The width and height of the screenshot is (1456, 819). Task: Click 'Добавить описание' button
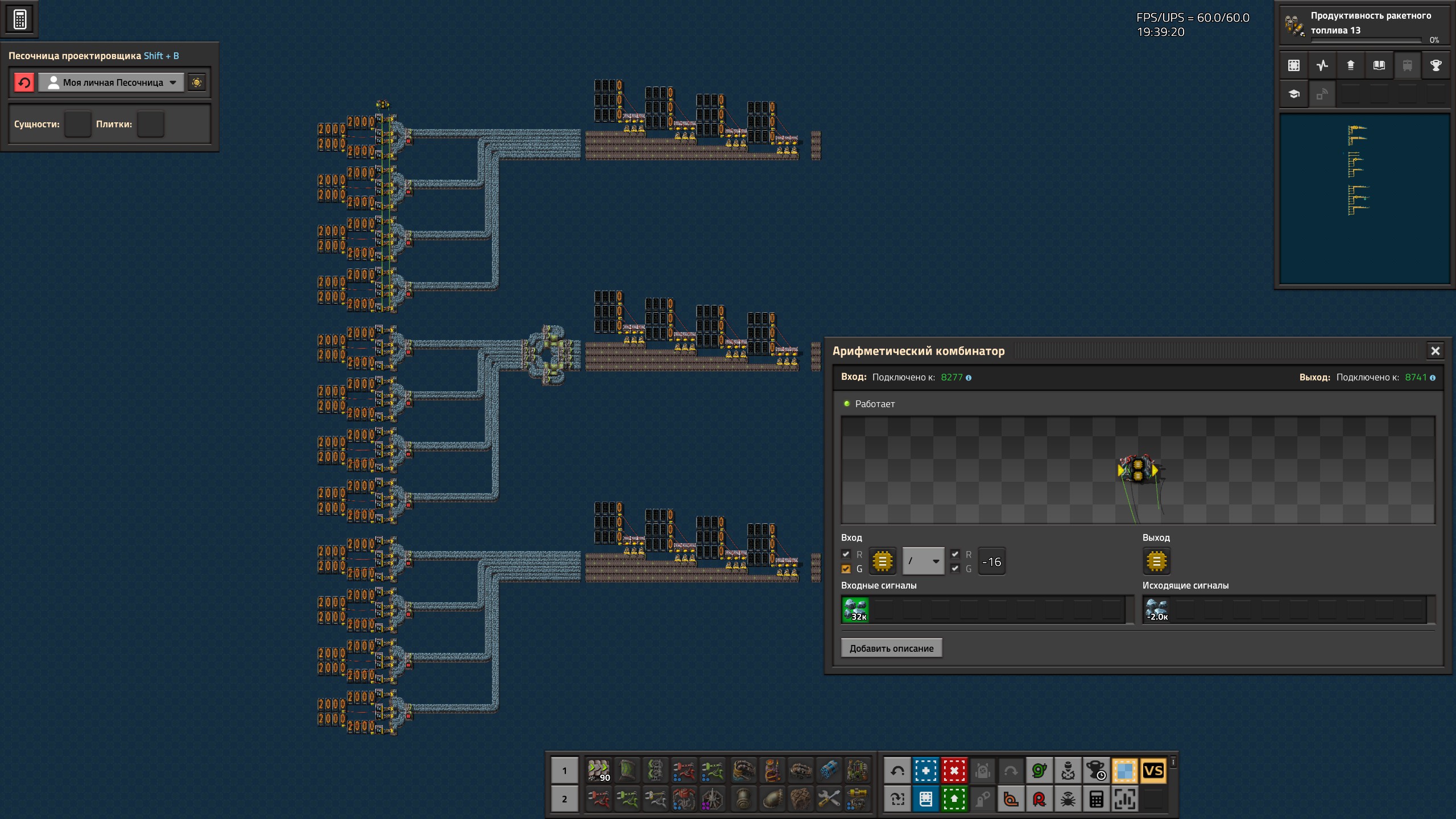point(891,648)
